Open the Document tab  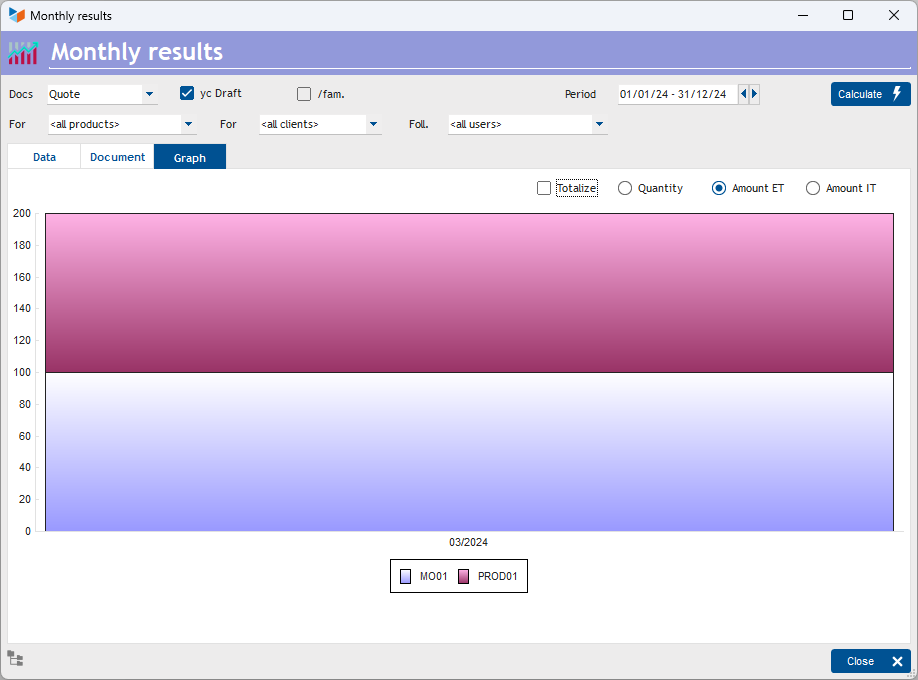coord(118,157)
